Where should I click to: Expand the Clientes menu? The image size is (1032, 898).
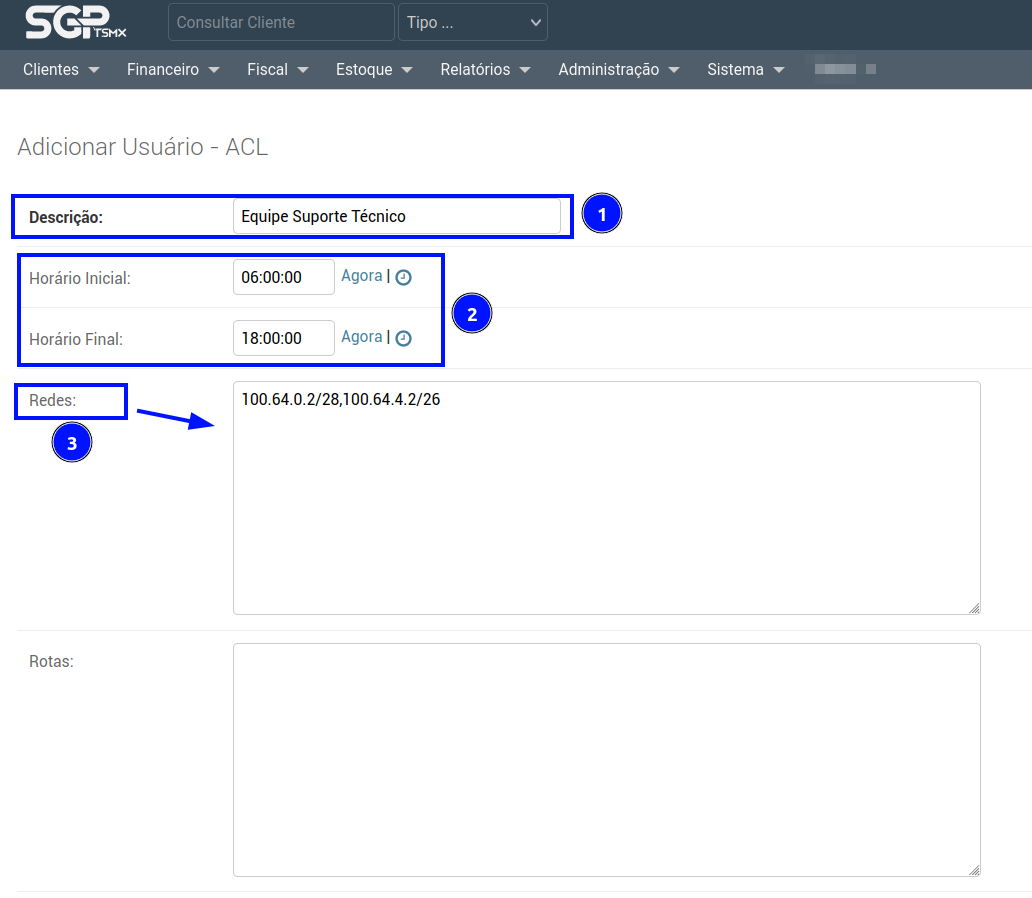61,70
